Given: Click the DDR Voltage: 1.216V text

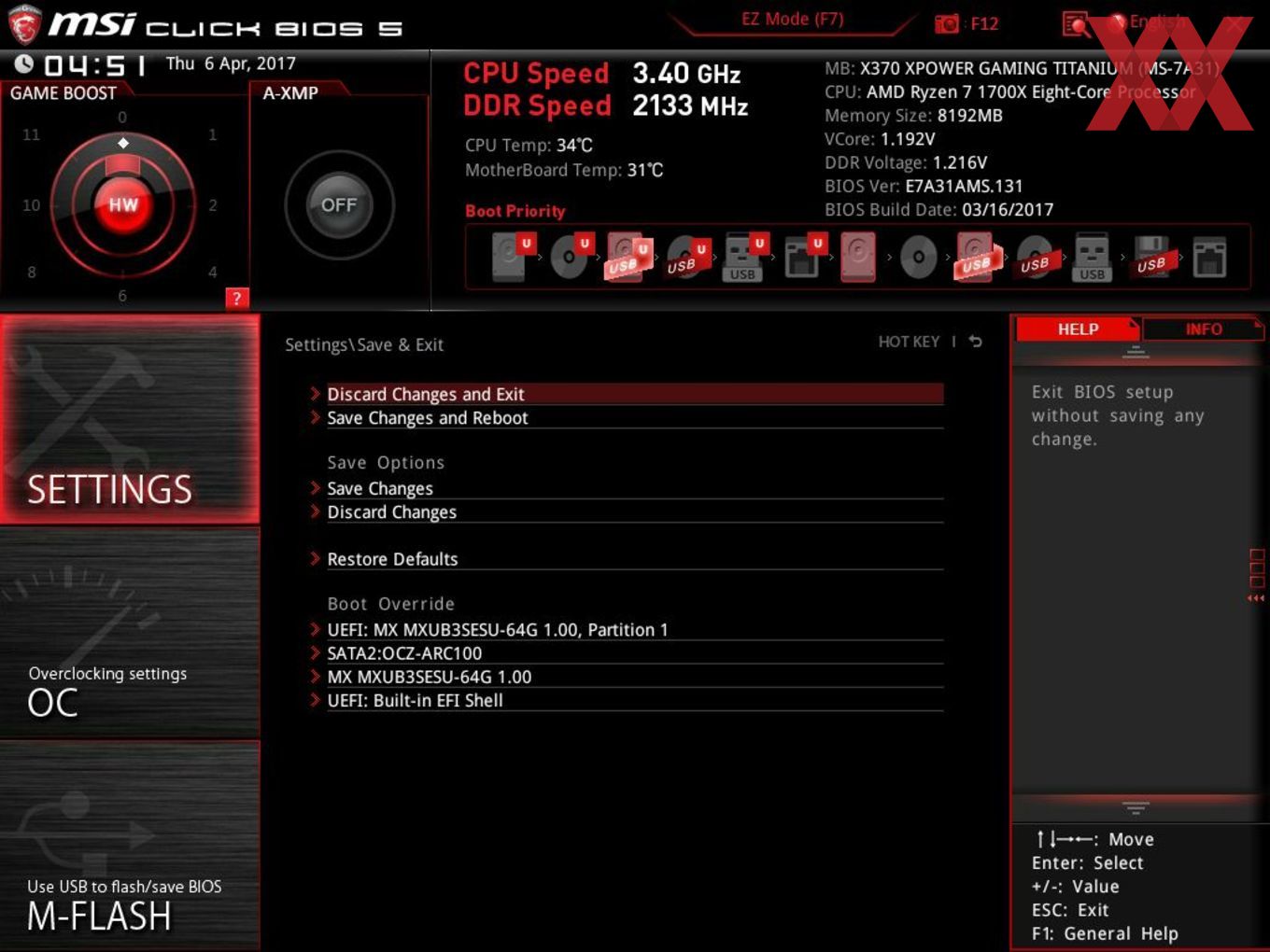Looking at the screenshot, I should tap(906, 162).
